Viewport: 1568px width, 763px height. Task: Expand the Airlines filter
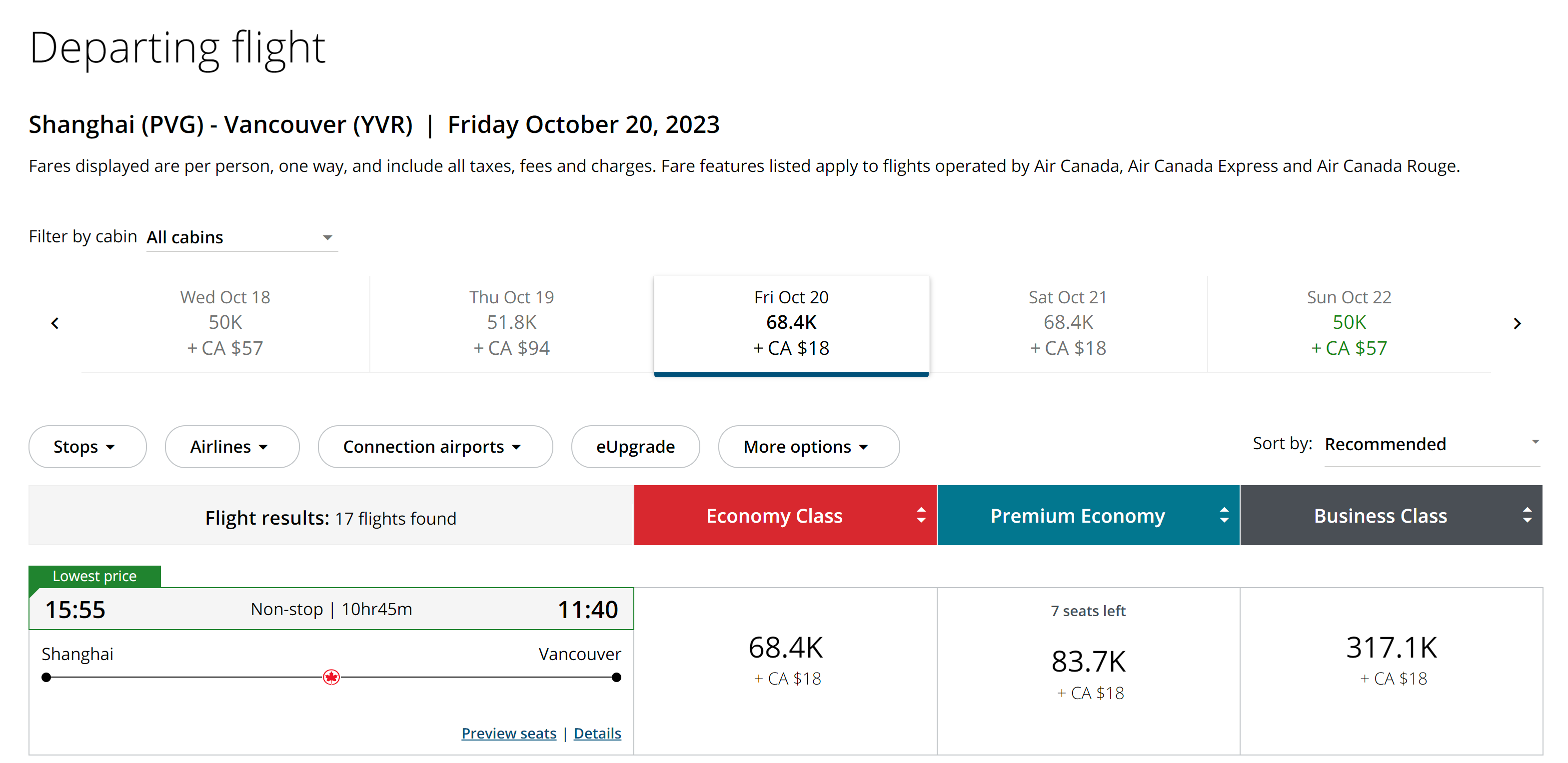pyautogui.click(x=232, y=446)
